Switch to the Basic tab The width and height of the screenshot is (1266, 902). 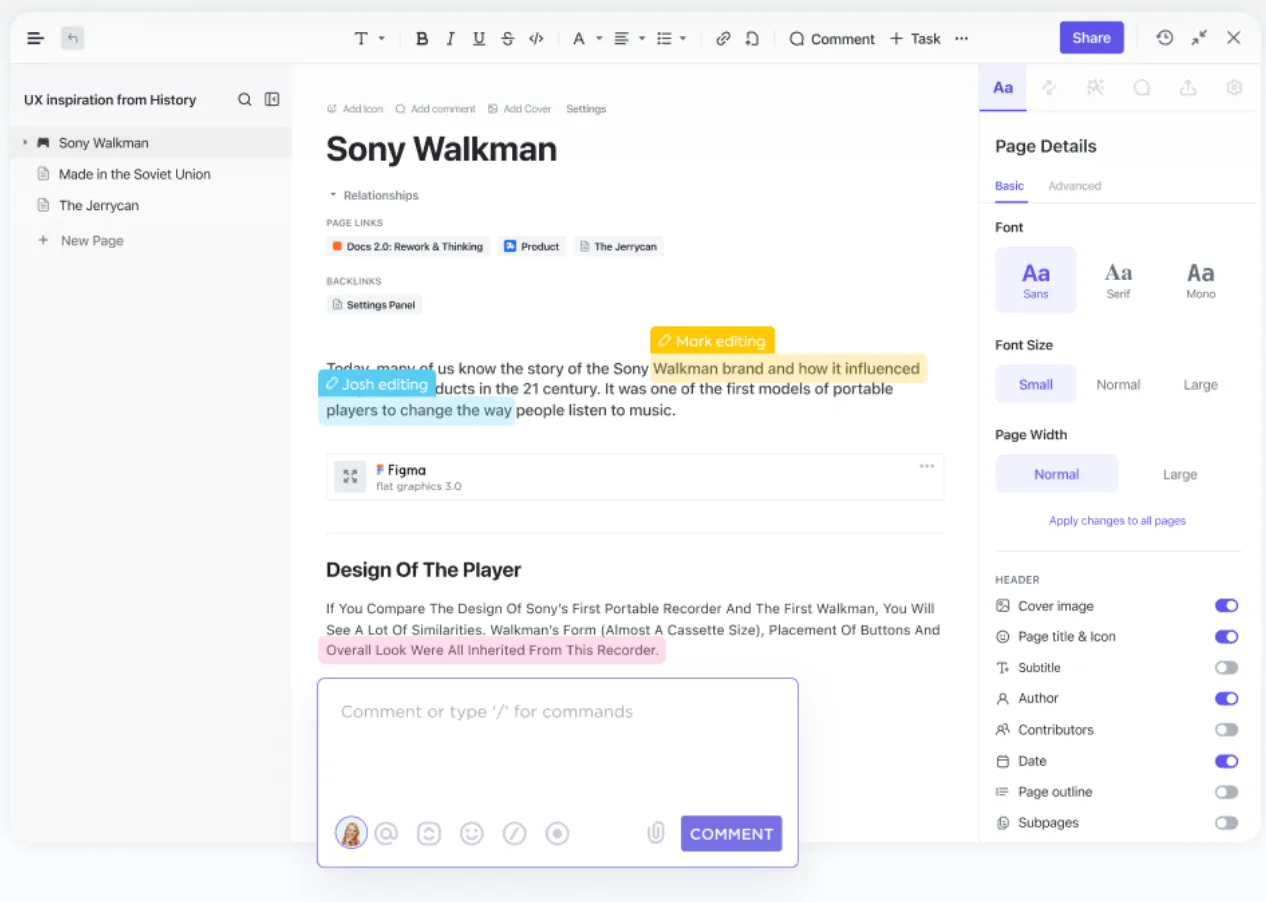tap(1009, 186)
